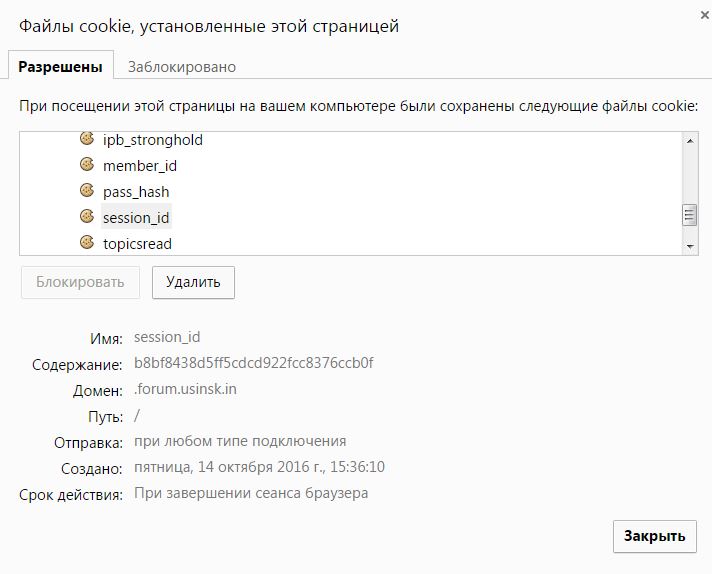Click the Блокировать button

point(81,282)
